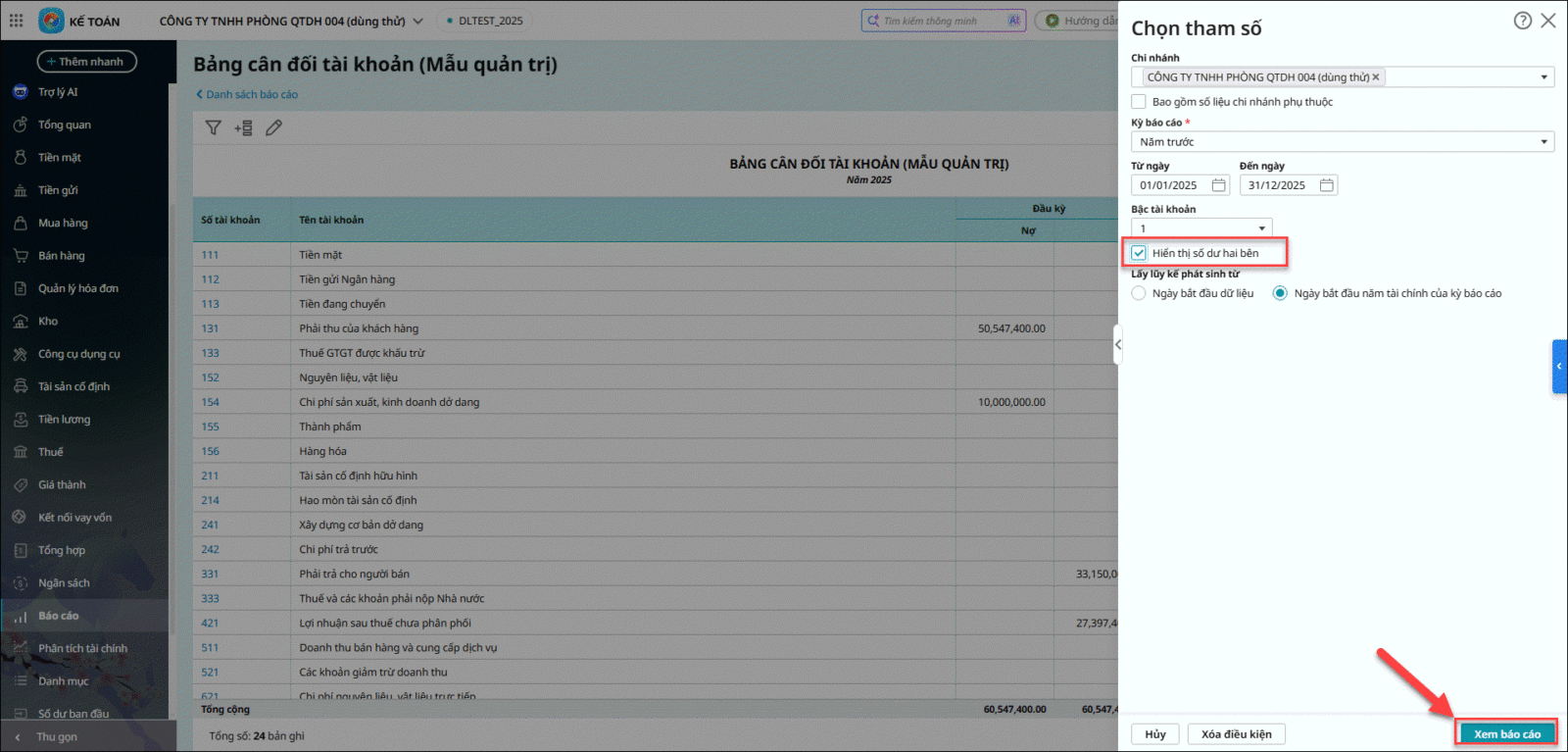Click the pencil edit icon in report toolbar
Screen dimensions: 1568x752
tap(273, 127)
